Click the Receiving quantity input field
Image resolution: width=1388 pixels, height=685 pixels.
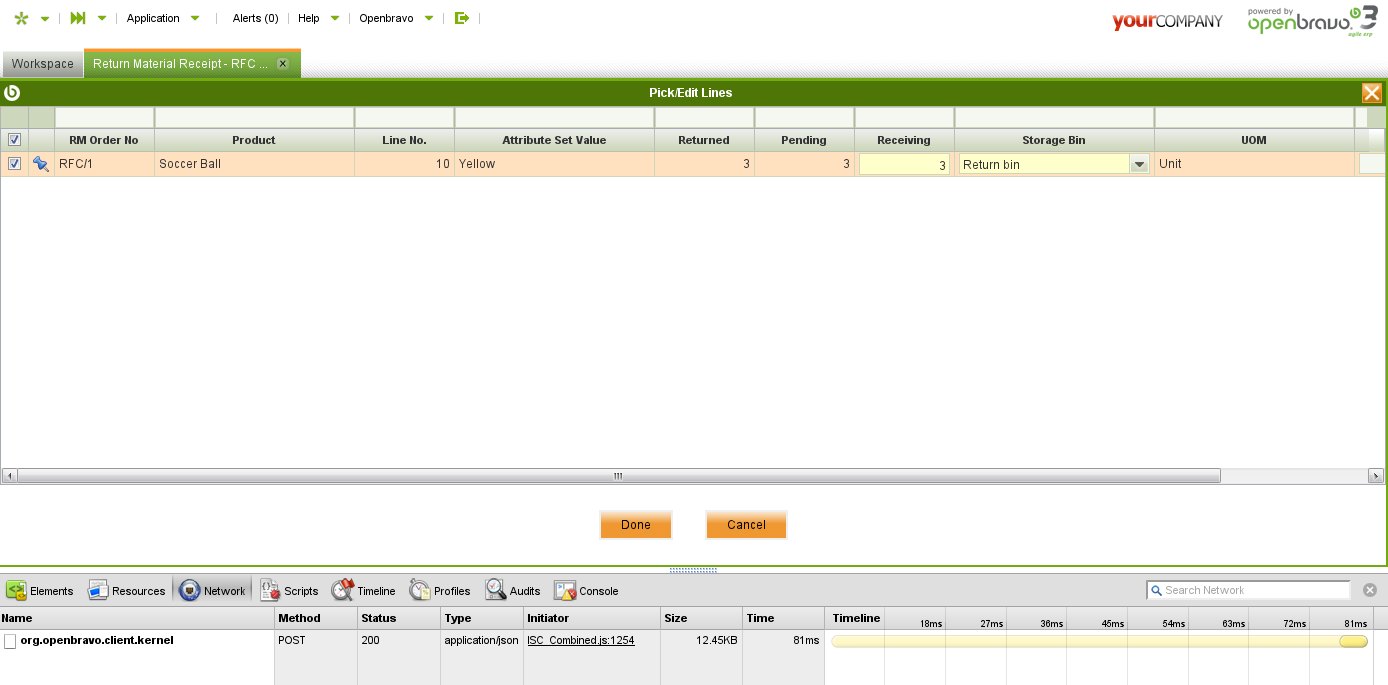[x=903, y=165]
